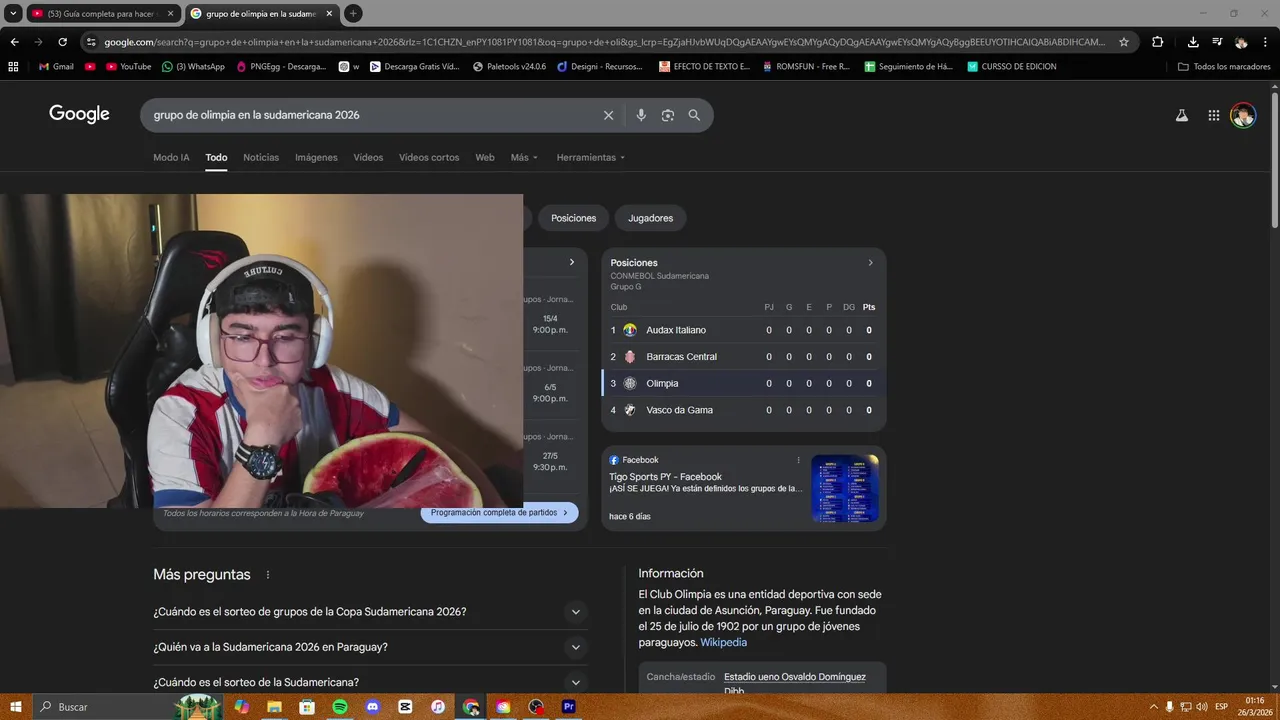Open the Herramientas dropdown
The image size is (1280, 720).
591,157
